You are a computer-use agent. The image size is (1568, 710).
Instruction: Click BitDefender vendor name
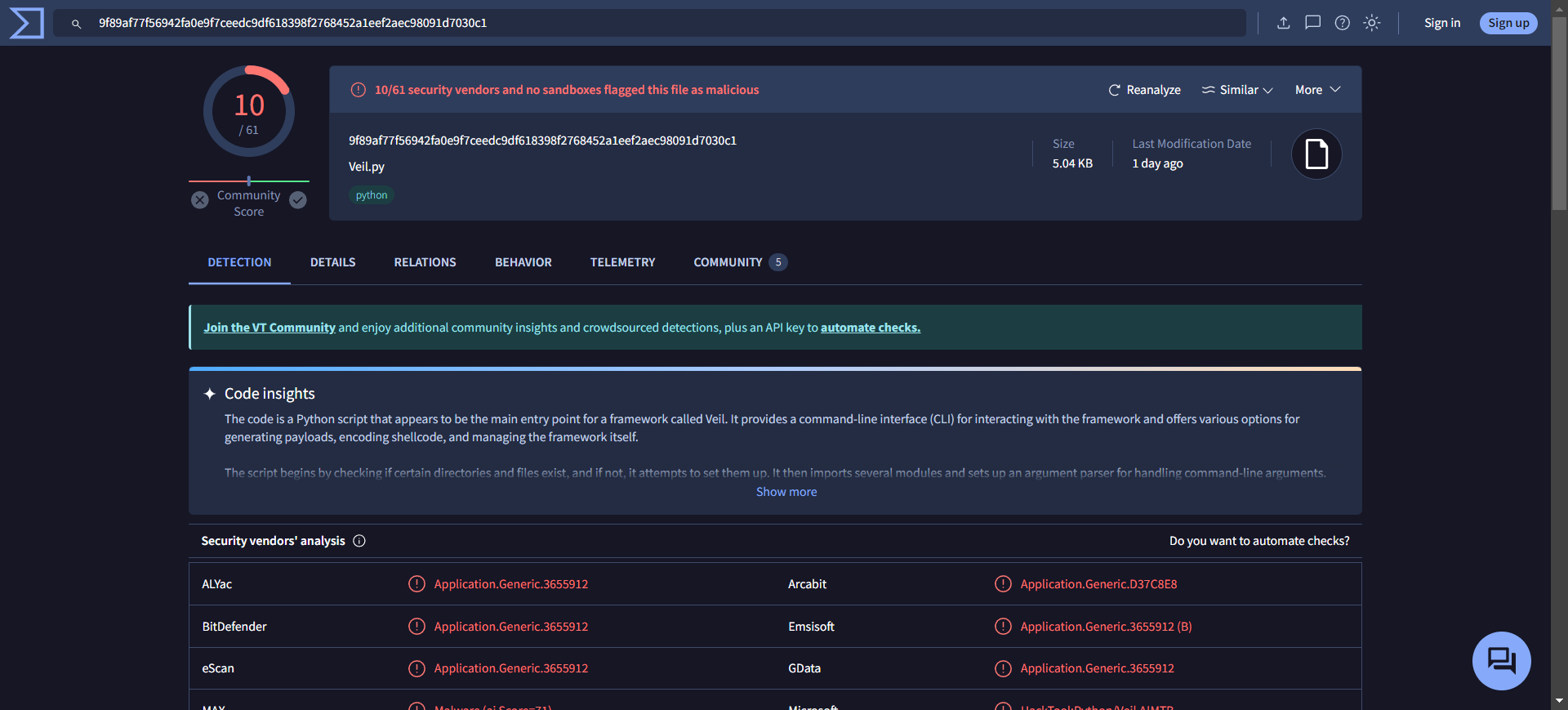point(234,627)
